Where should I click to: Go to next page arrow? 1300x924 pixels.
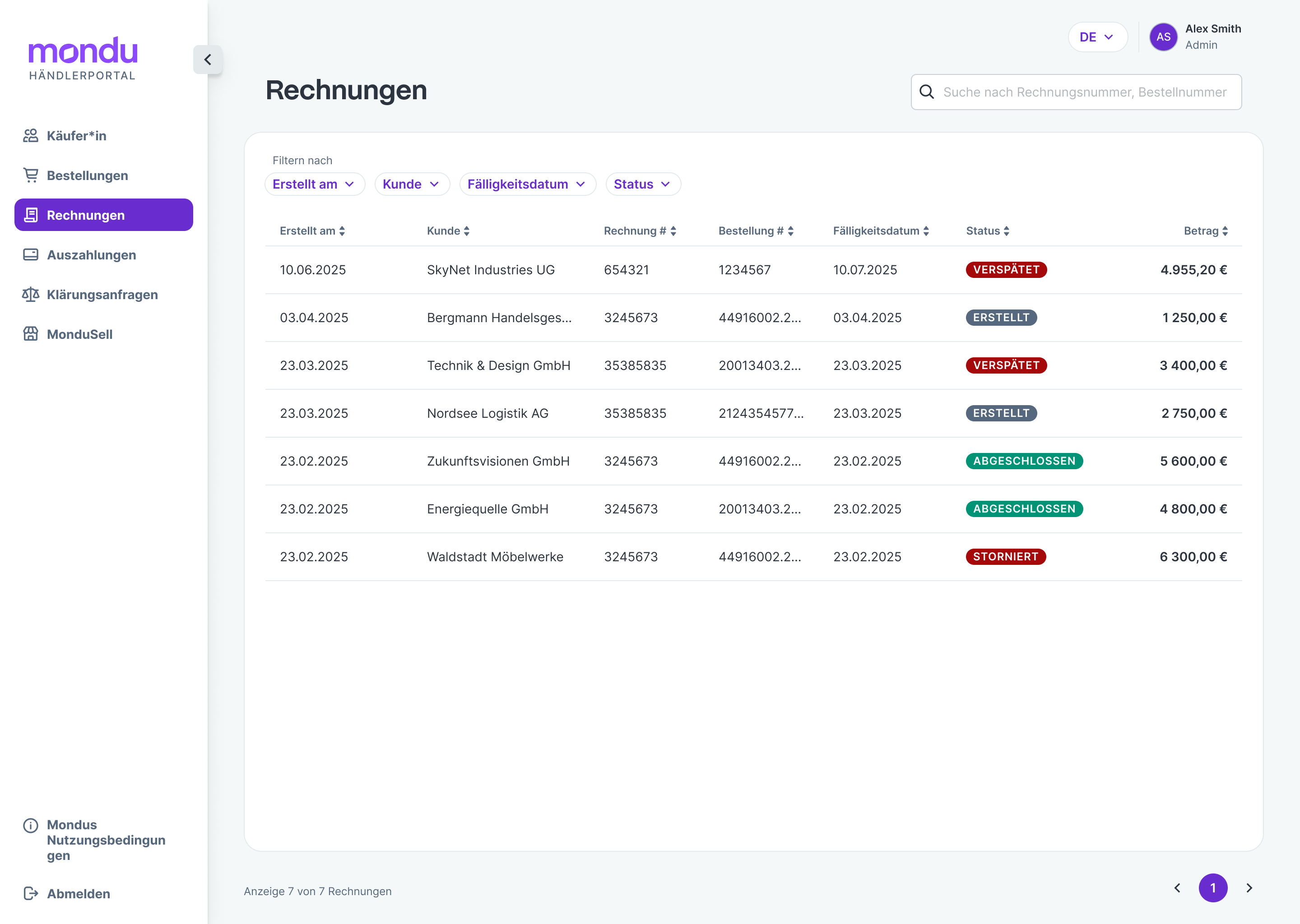tap(1249, 887)
